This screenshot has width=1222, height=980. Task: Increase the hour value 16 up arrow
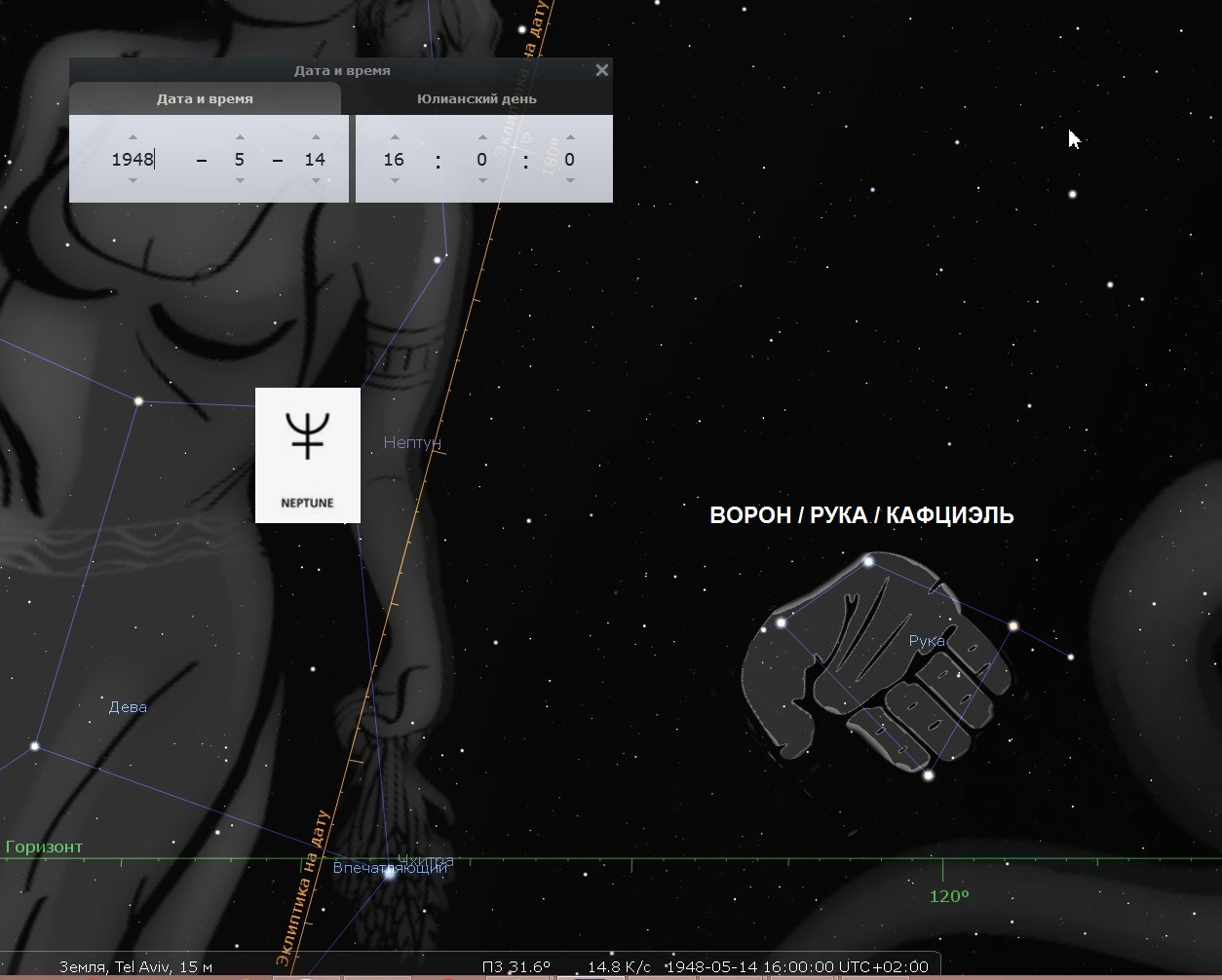coord(394,137)
